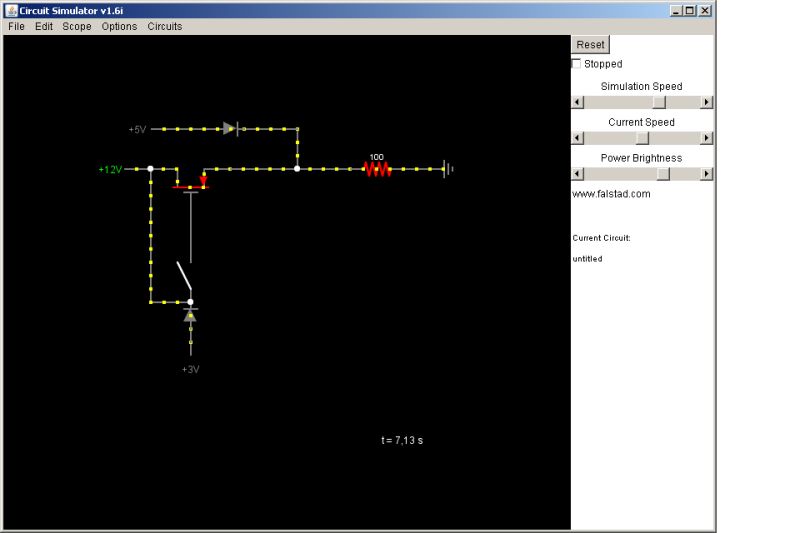Close the Circuit Simulator window
The width and height of the screenshot is (800, 533).
(705, 10)
